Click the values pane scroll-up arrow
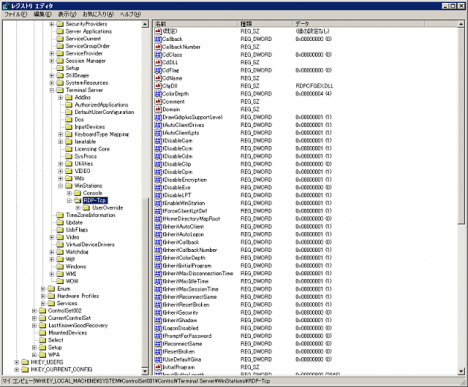Screen dimensions: 468x387 (461, 24)
